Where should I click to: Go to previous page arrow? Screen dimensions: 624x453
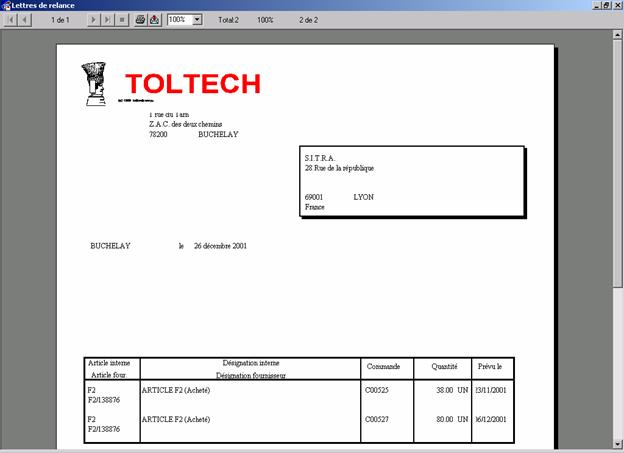(x=25, y=20)
